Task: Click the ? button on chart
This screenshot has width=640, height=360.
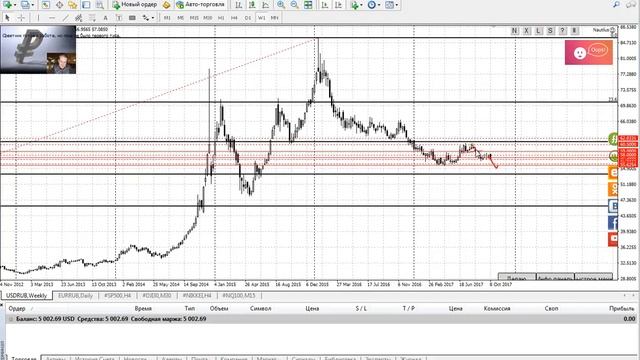Action: click(562, 31)
